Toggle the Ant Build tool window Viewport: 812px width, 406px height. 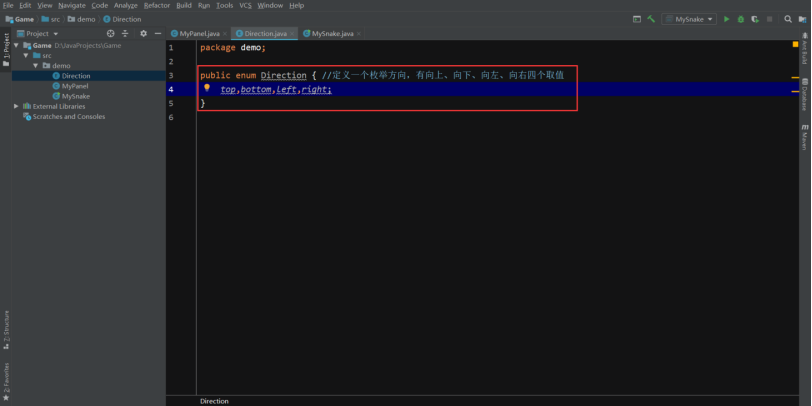click(x=805, y=48)
